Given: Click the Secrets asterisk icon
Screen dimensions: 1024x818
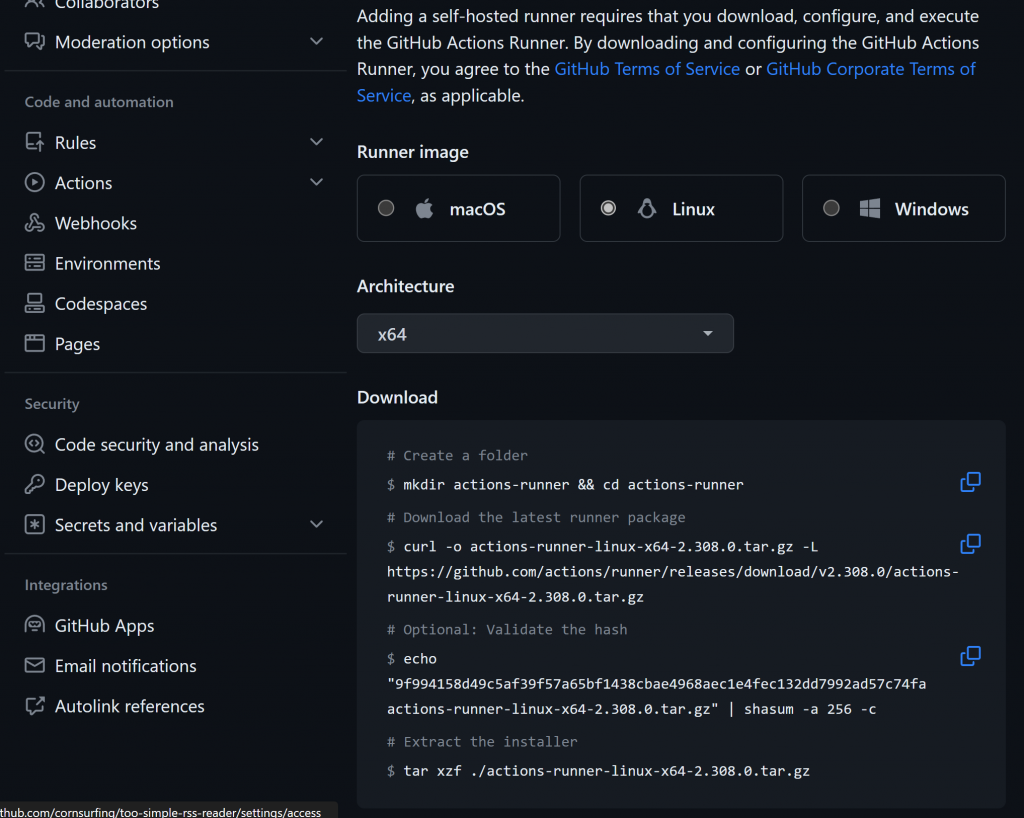Looking at the screenshot, I should 35,524.
